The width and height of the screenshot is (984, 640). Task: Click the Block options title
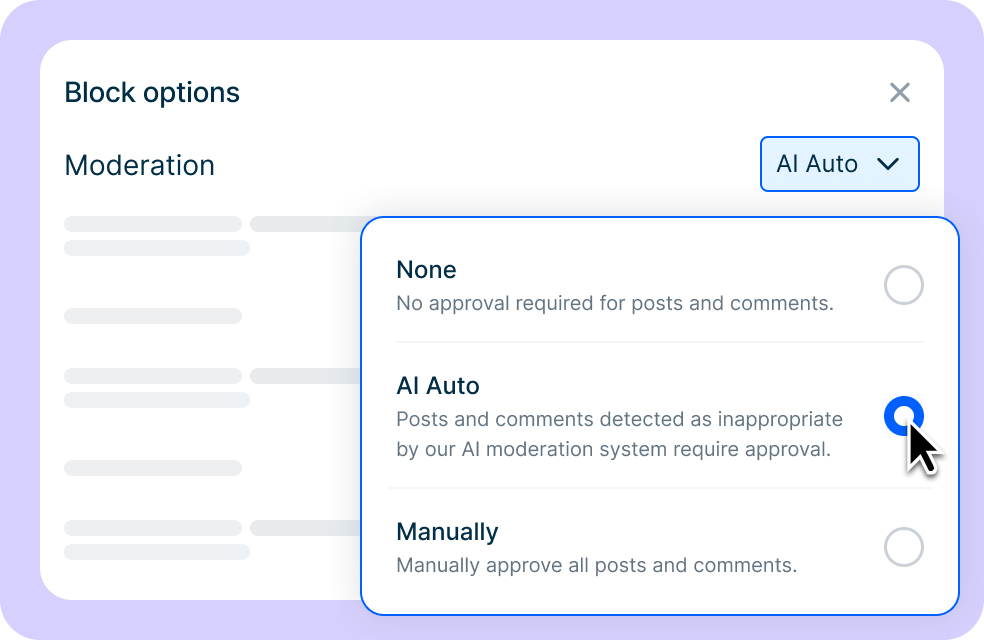[x=151, y=92]
